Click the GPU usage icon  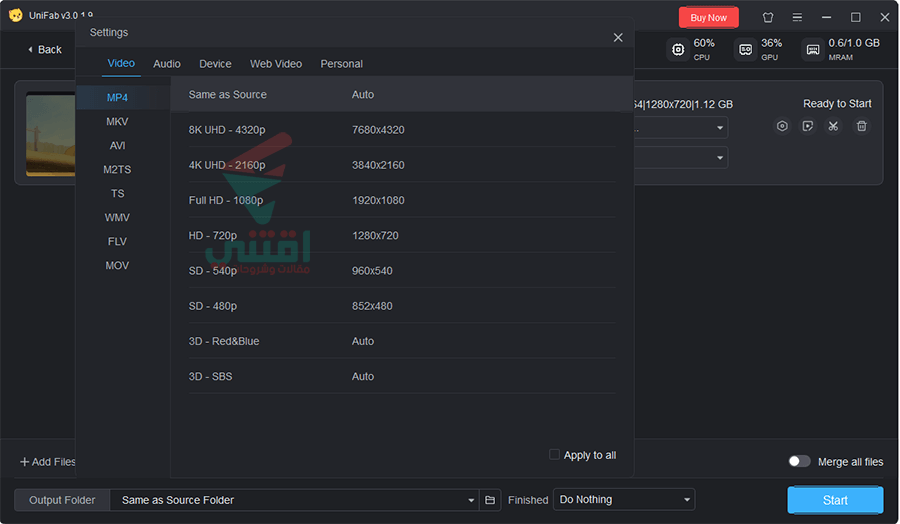(x=745, y=49)
